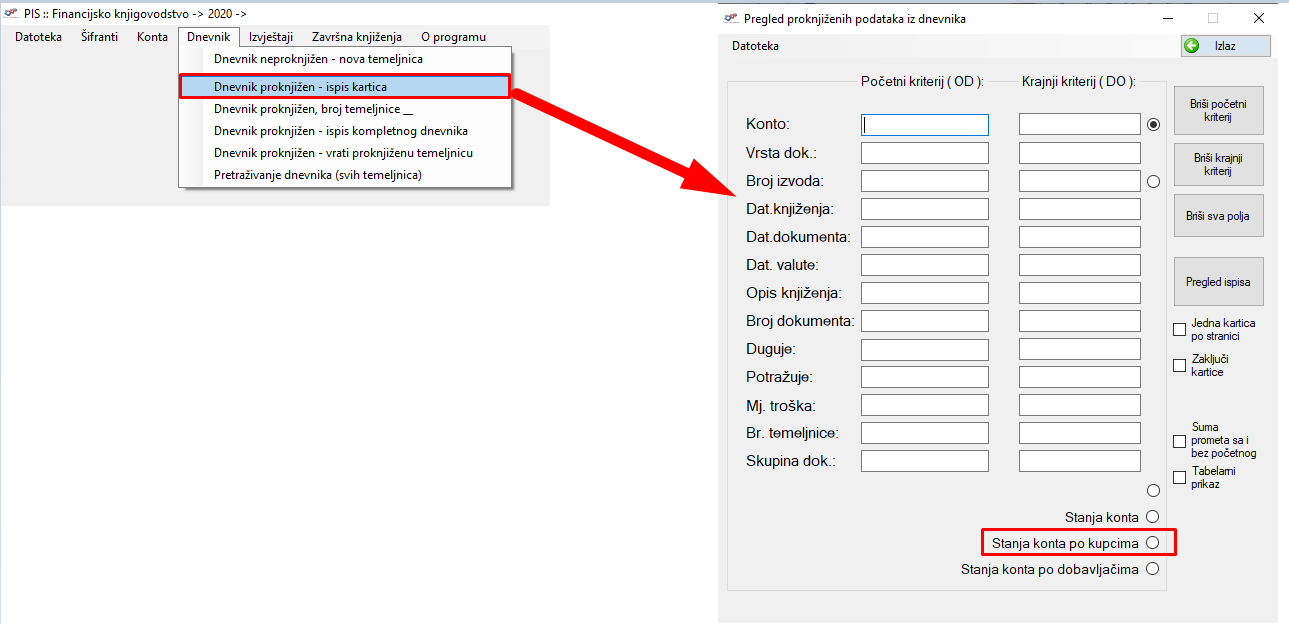Select the Broj izvoda radio button
This screenshot has width=1289, height=624.
point(1153,181)
